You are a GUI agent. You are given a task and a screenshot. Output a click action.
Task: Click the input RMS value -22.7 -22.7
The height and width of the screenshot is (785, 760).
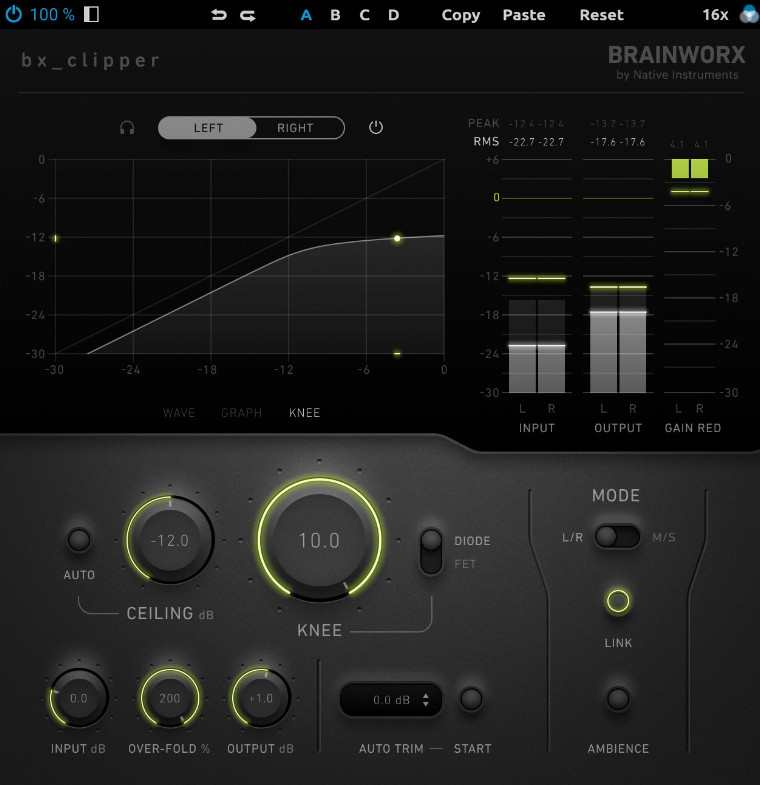(536, 142)
